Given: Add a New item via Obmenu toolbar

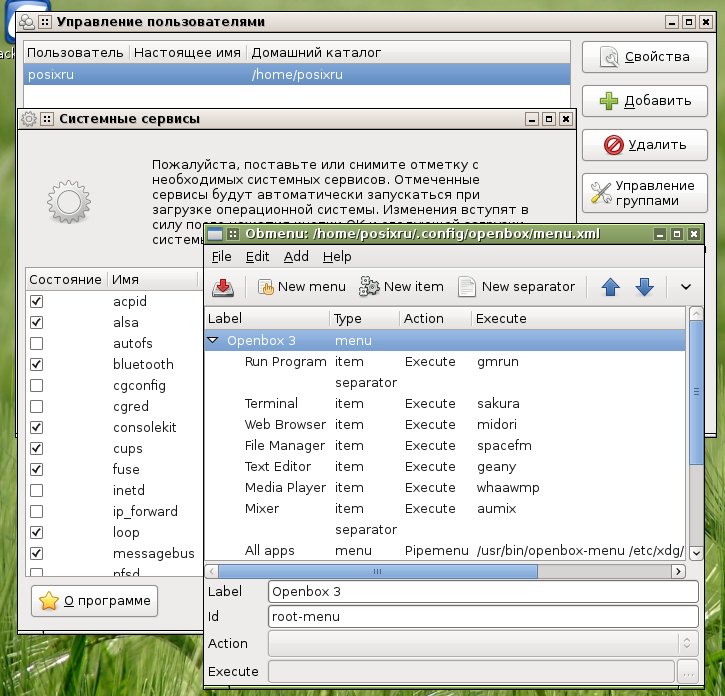Looking at the screenshot, I should point(401,287).
